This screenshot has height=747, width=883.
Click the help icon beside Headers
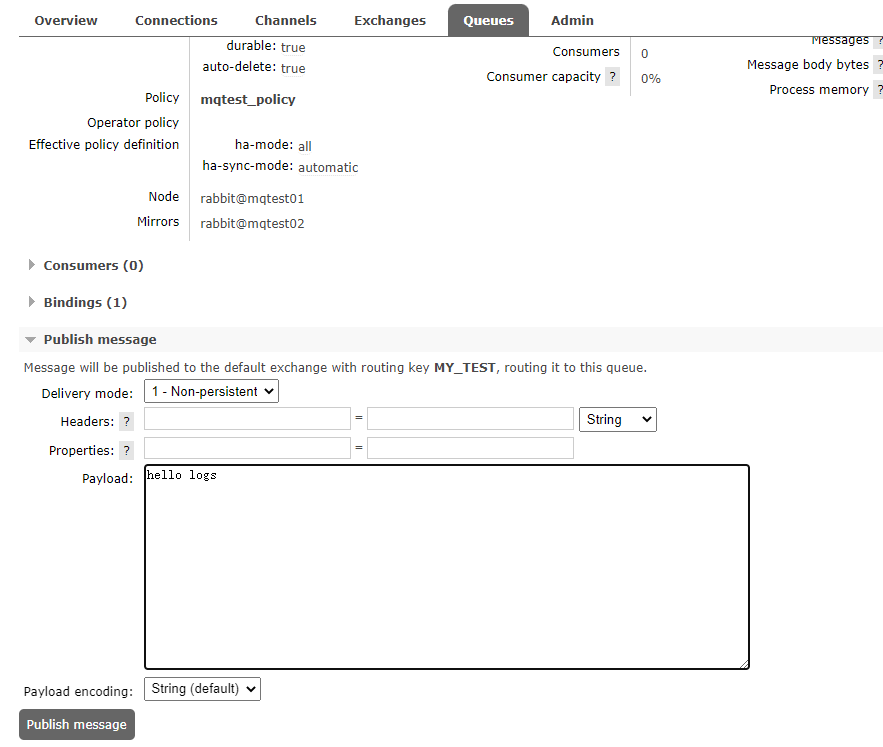(x=126, y=422)
